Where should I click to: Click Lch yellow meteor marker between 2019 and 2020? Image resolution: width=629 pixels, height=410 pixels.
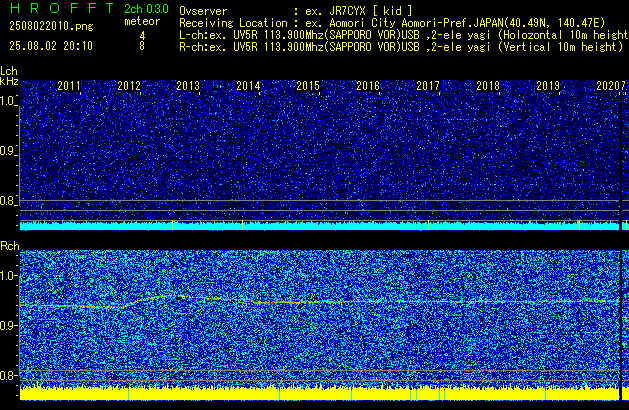pyautogui.click(x=579, y=225)
